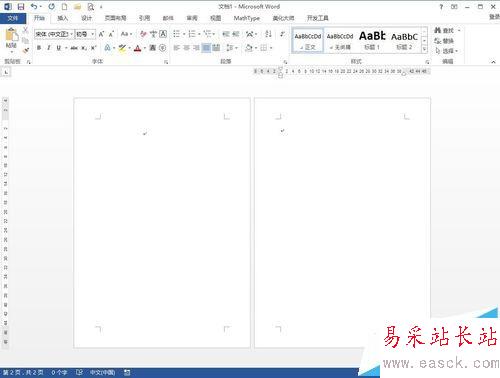Apply the red font color
This screenshot has width=500, height=378.
[x=137, y=48]
